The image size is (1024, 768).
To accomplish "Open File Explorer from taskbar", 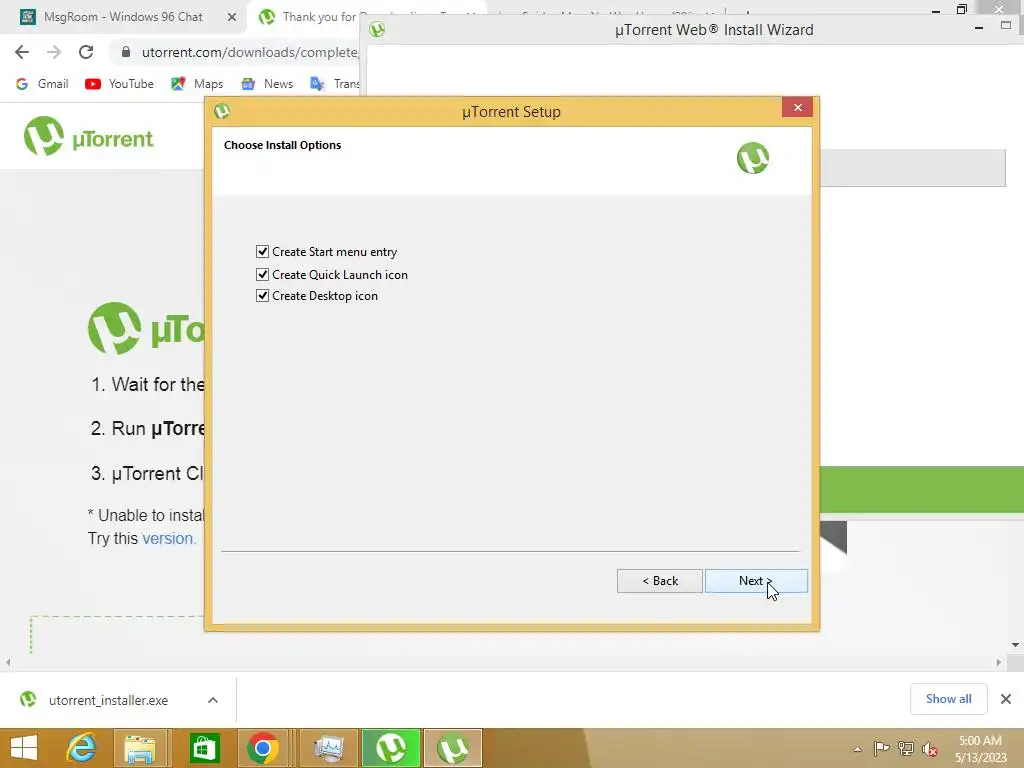I will click(140, 748).
